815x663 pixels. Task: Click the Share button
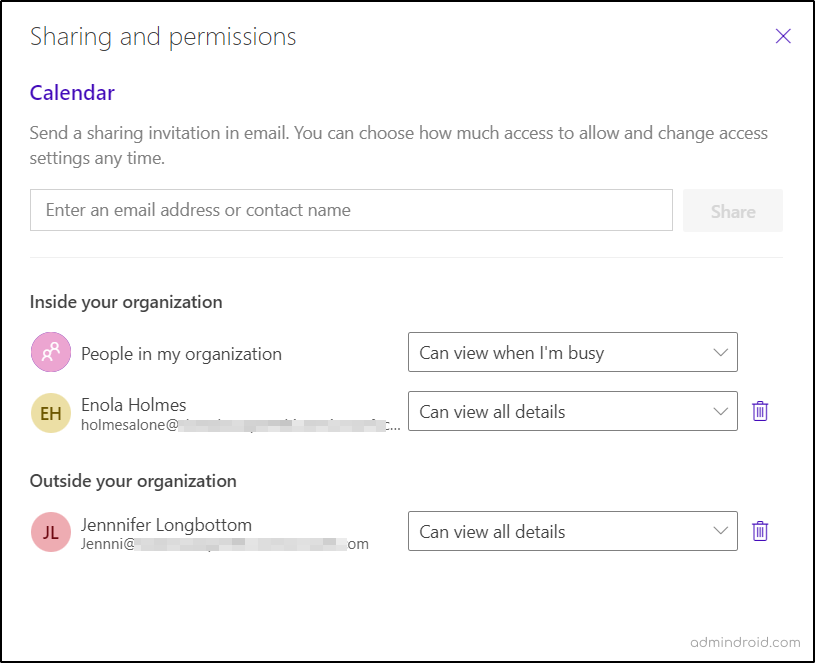732,210
